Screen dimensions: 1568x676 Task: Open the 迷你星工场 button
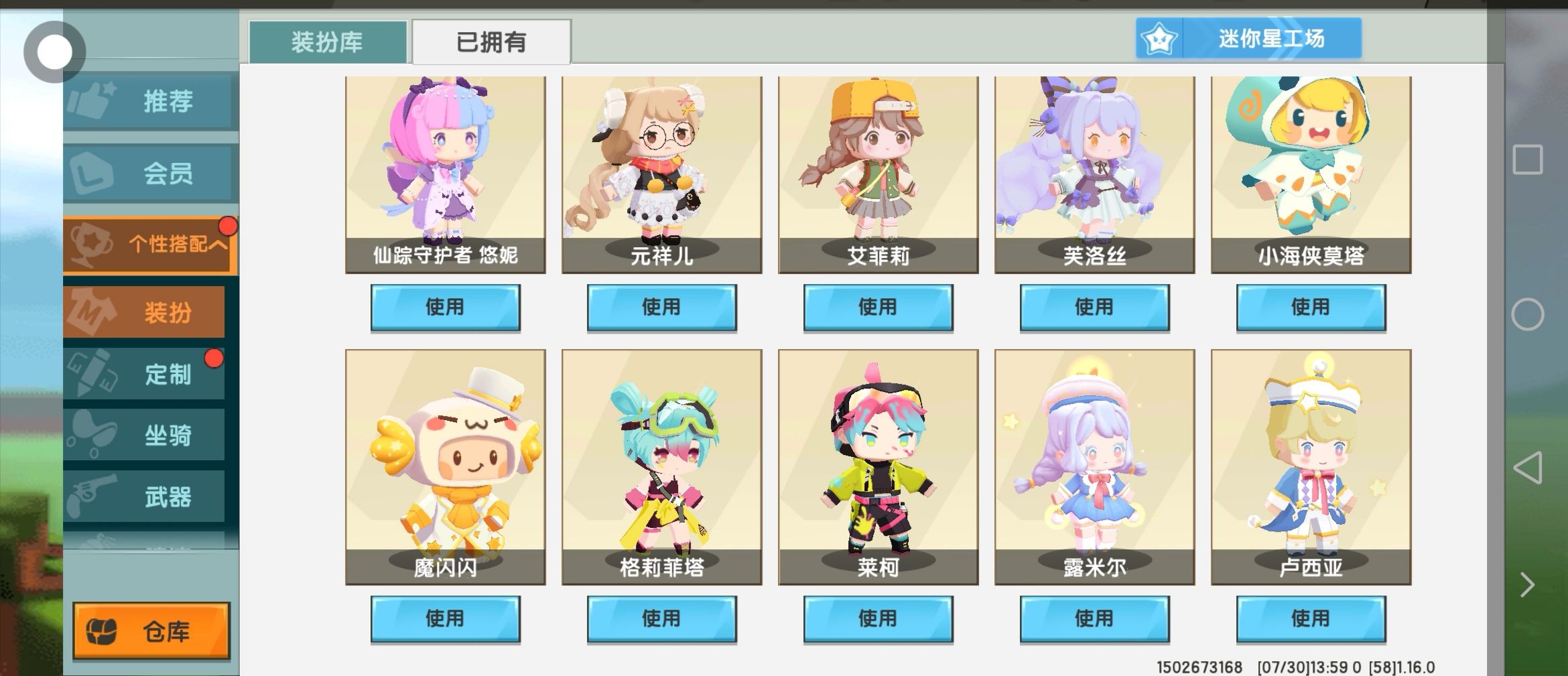1248,39
